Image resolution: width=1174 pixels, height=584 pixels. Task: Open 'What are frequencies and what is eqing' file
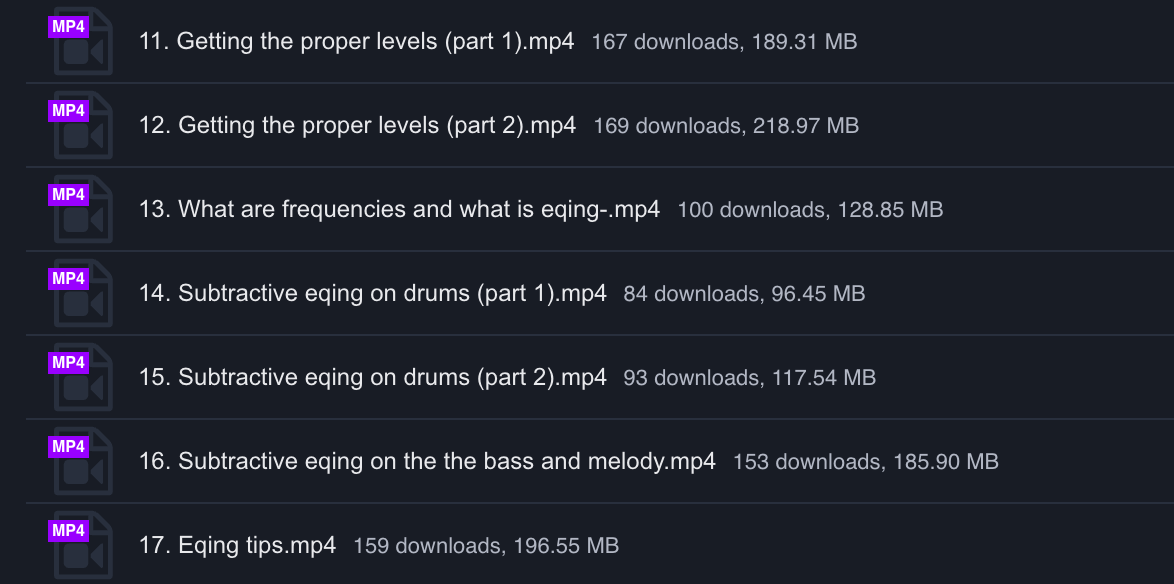tap(399, 210)
